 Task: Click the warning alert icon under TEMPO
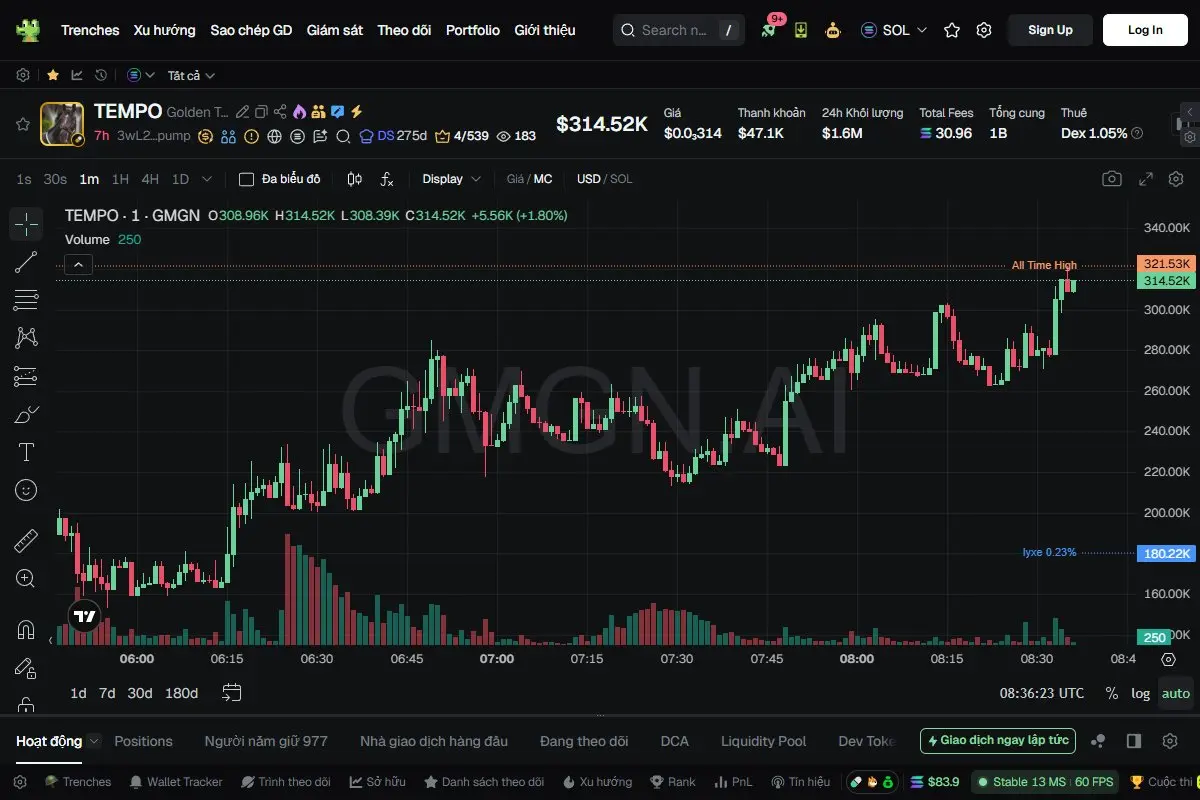coord(251,136)
